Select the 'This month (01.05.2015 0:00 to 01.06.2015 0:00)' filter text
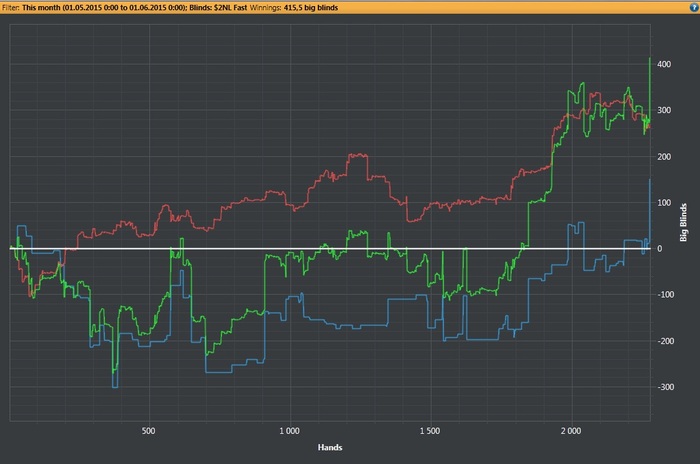700x464 pixels. click(x=104, y=8)
